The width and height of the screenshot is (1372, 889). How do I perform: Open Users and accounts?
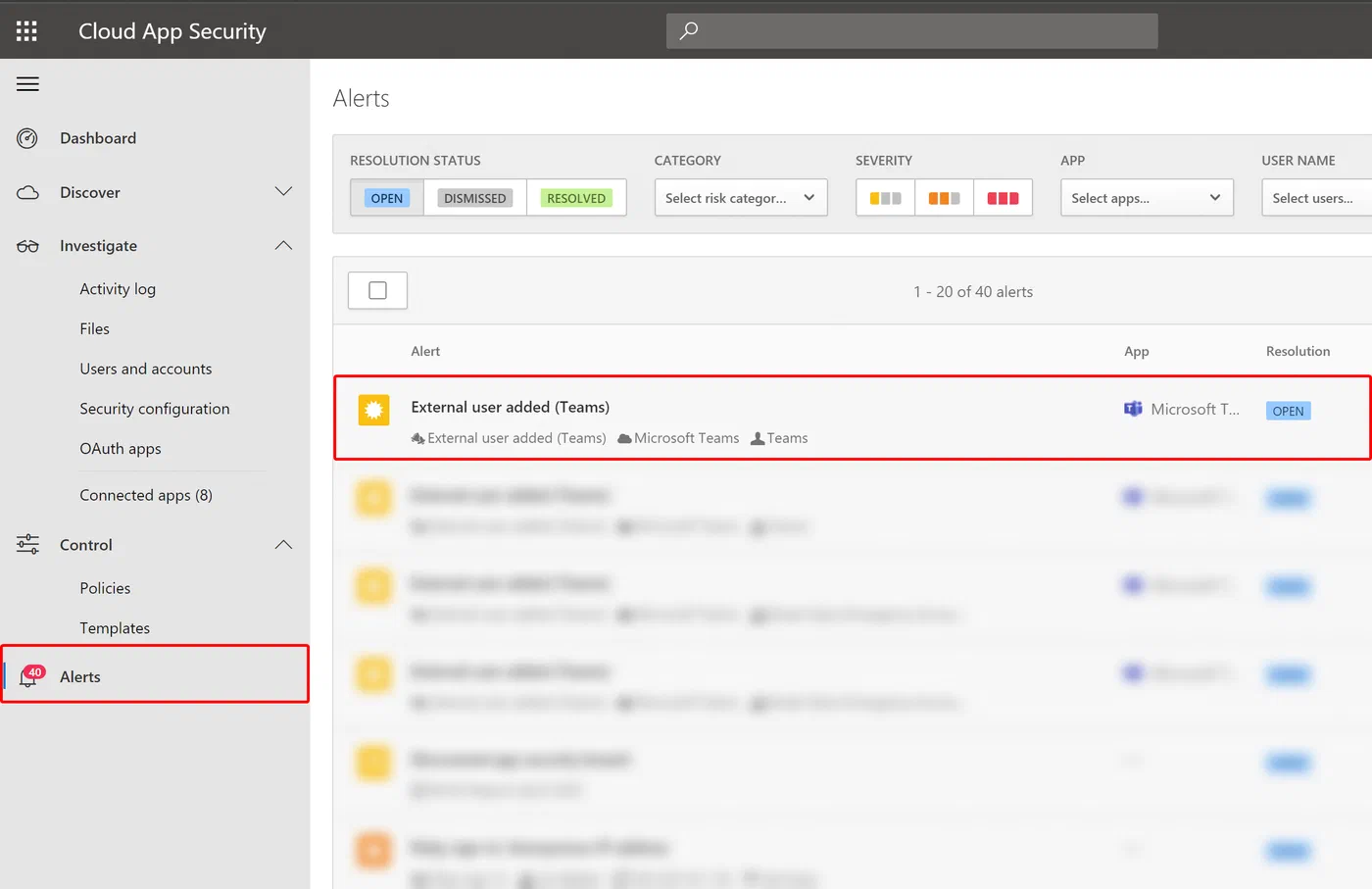coord(146,369)
